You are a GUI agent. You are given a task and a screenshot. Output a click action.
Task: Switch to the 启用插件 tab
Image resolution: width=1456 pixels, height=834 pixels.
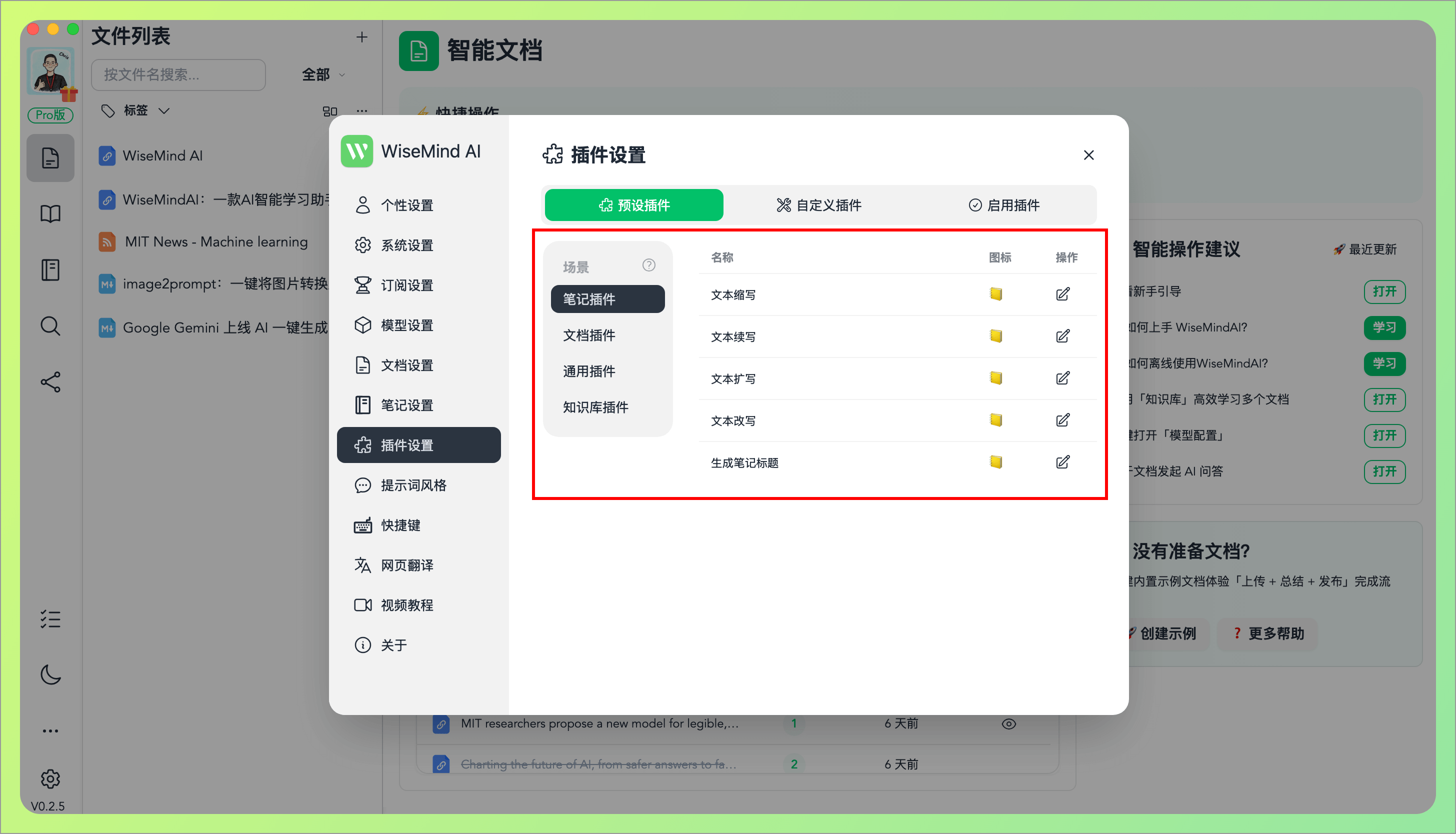click(1005, 205)
